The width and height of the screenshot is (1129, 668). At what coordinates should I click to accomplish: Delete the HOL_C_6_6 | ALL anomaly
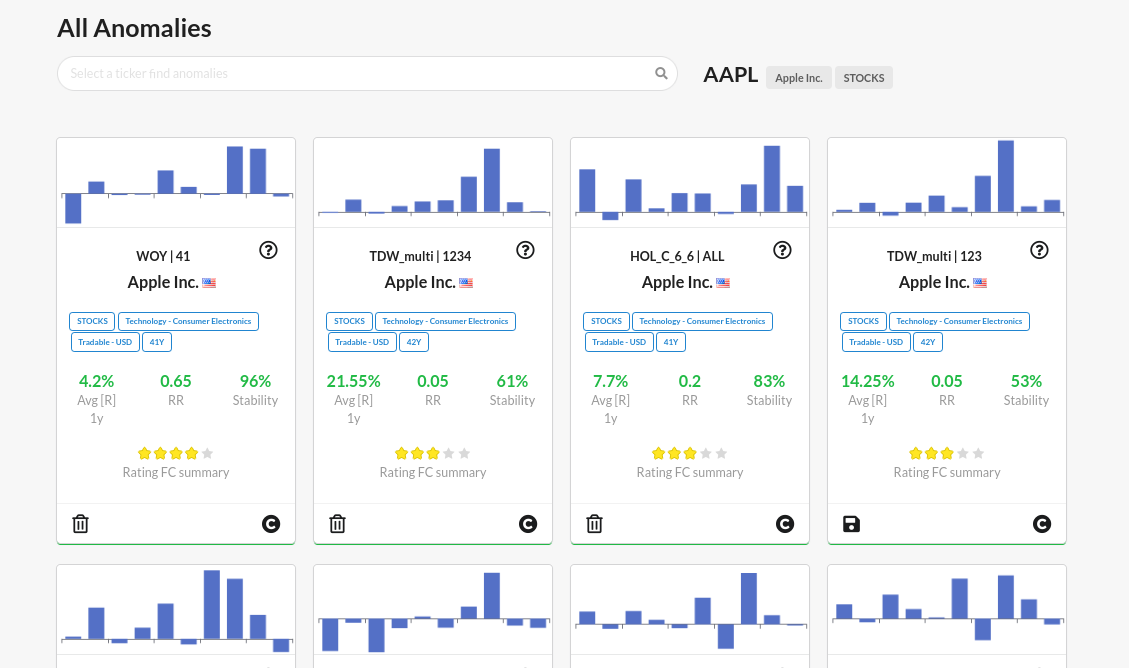pos(595,524)
